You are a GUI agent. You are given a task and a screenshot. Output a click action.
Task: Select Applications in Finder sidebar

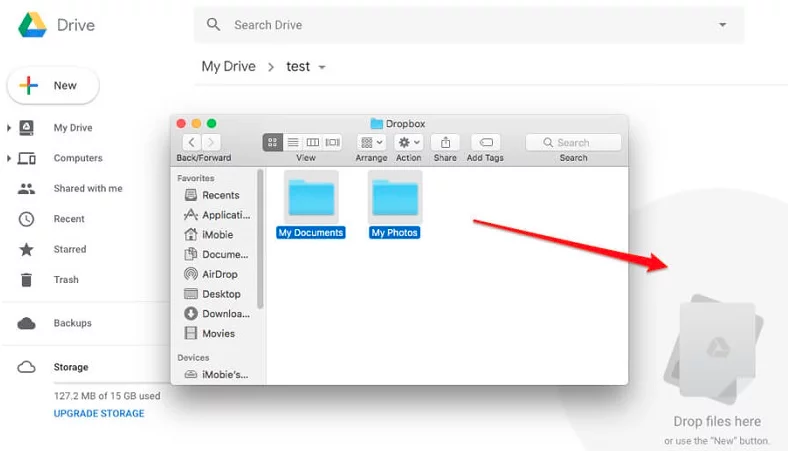point(217,215)
